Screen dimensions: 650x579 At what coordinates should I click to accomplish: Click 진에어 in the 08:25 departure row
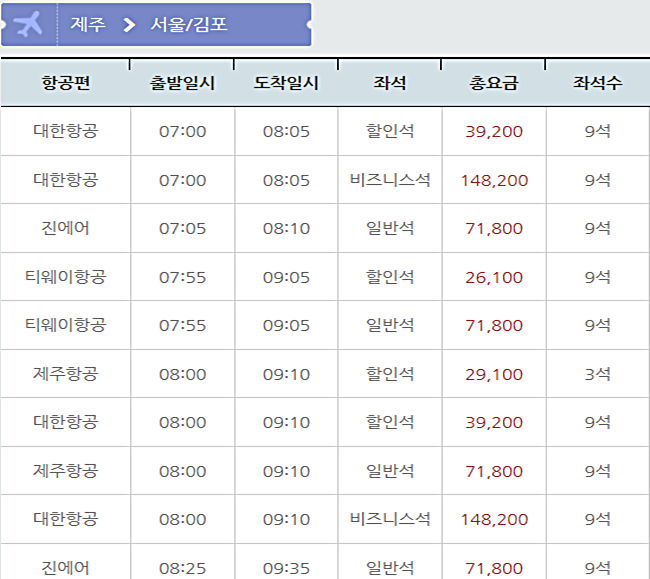coord(65,568)
